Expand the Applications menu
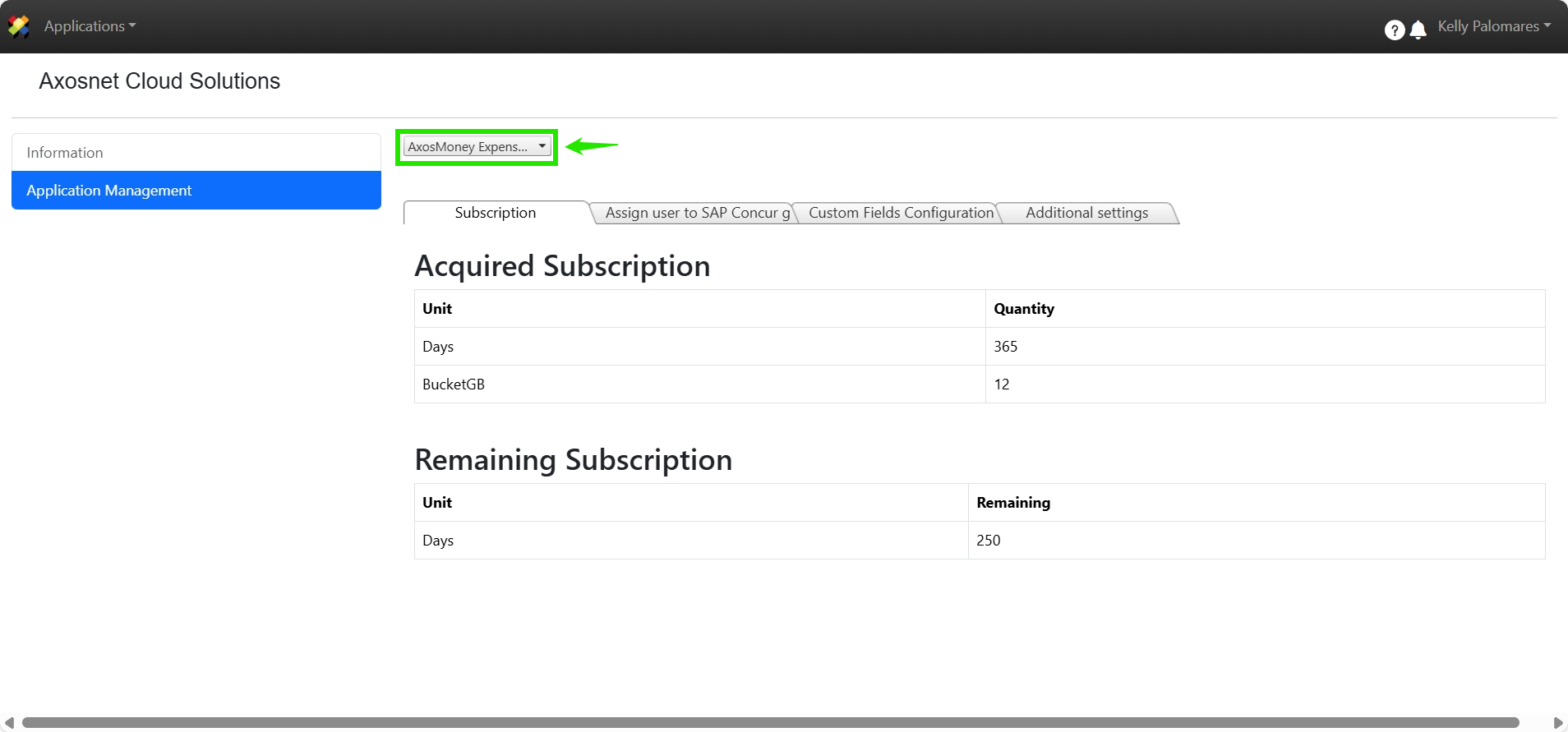The image size is (1568, 732). pos(90,26)
